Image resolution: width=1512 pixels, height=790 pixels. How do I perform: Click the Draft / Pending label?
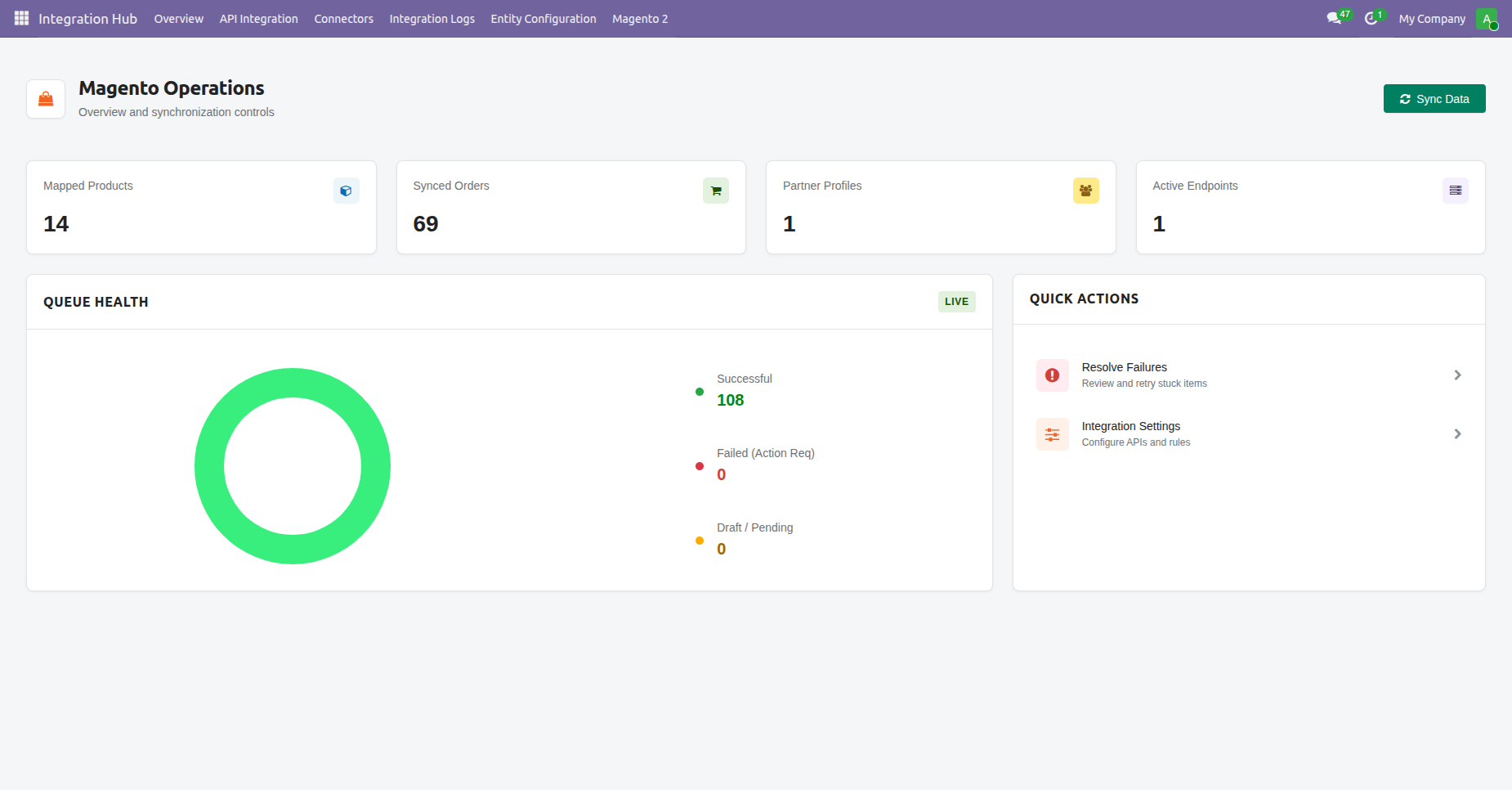pyautogui.click(x=755, y=527)
